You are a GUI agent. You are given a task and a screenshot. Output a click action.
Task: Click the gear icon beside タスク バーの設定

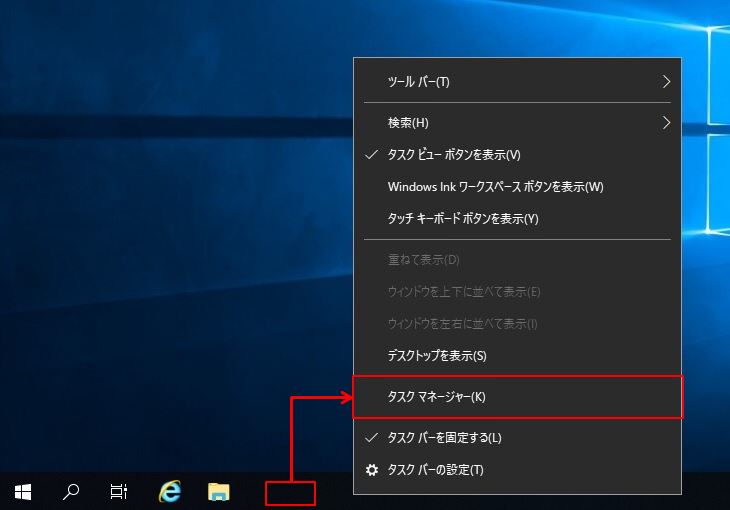click(372, 470)
